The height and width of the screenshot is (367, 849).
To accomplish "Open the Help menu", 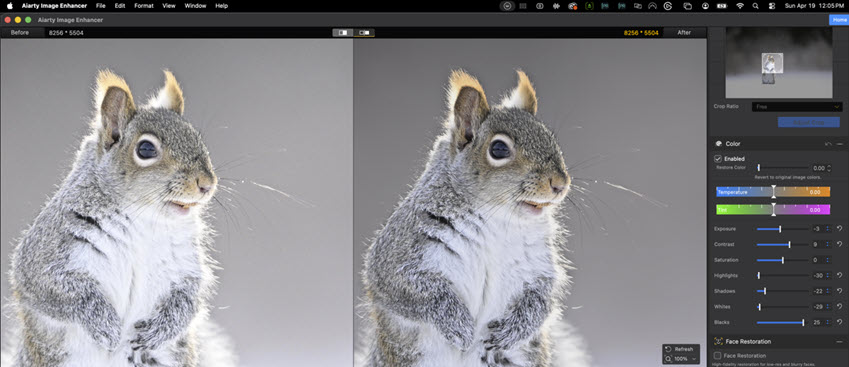I will tap(221, 6).
